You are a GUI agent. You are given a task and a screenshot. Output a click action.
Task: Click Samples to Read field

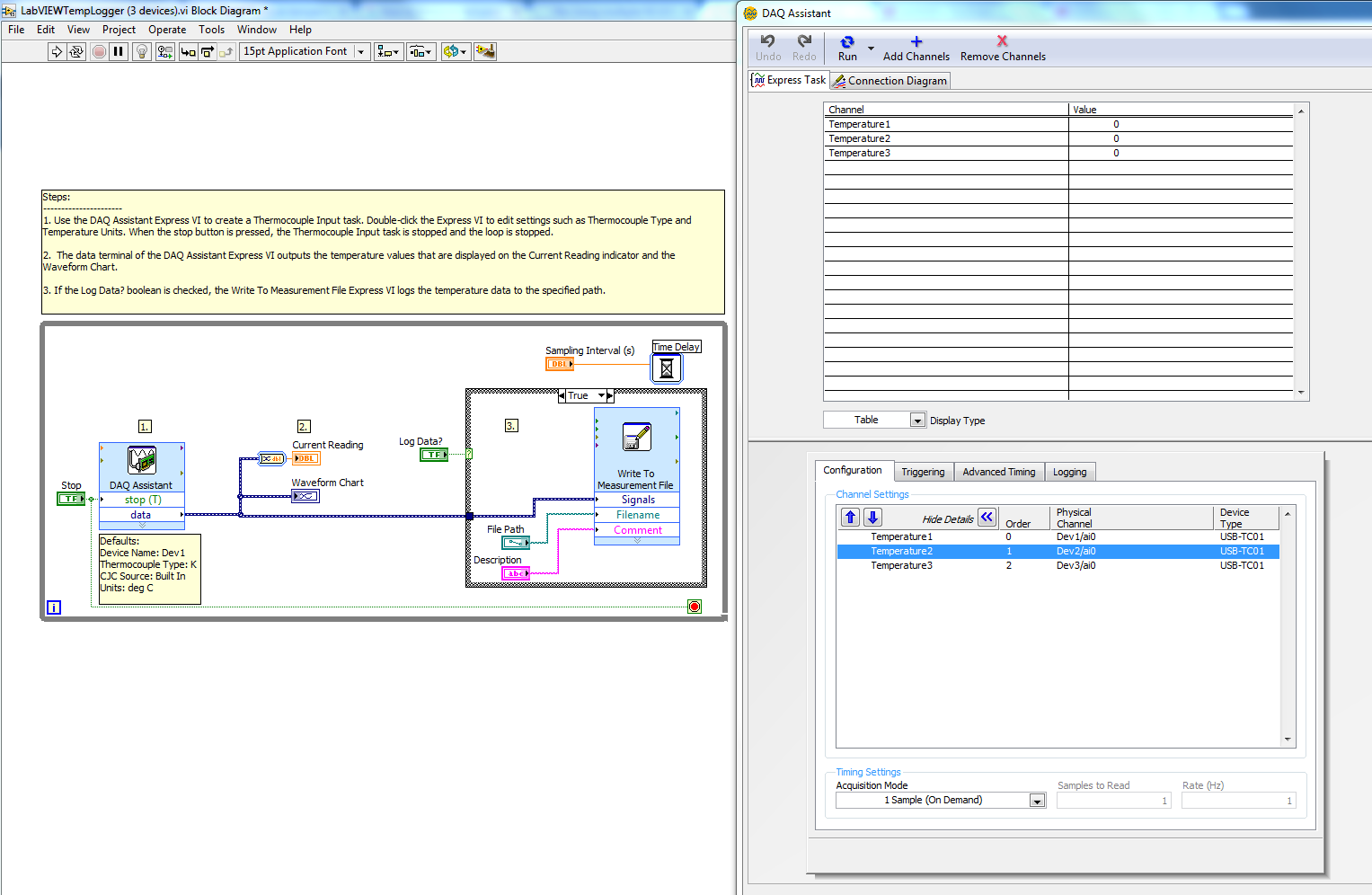pos(1114,801)
